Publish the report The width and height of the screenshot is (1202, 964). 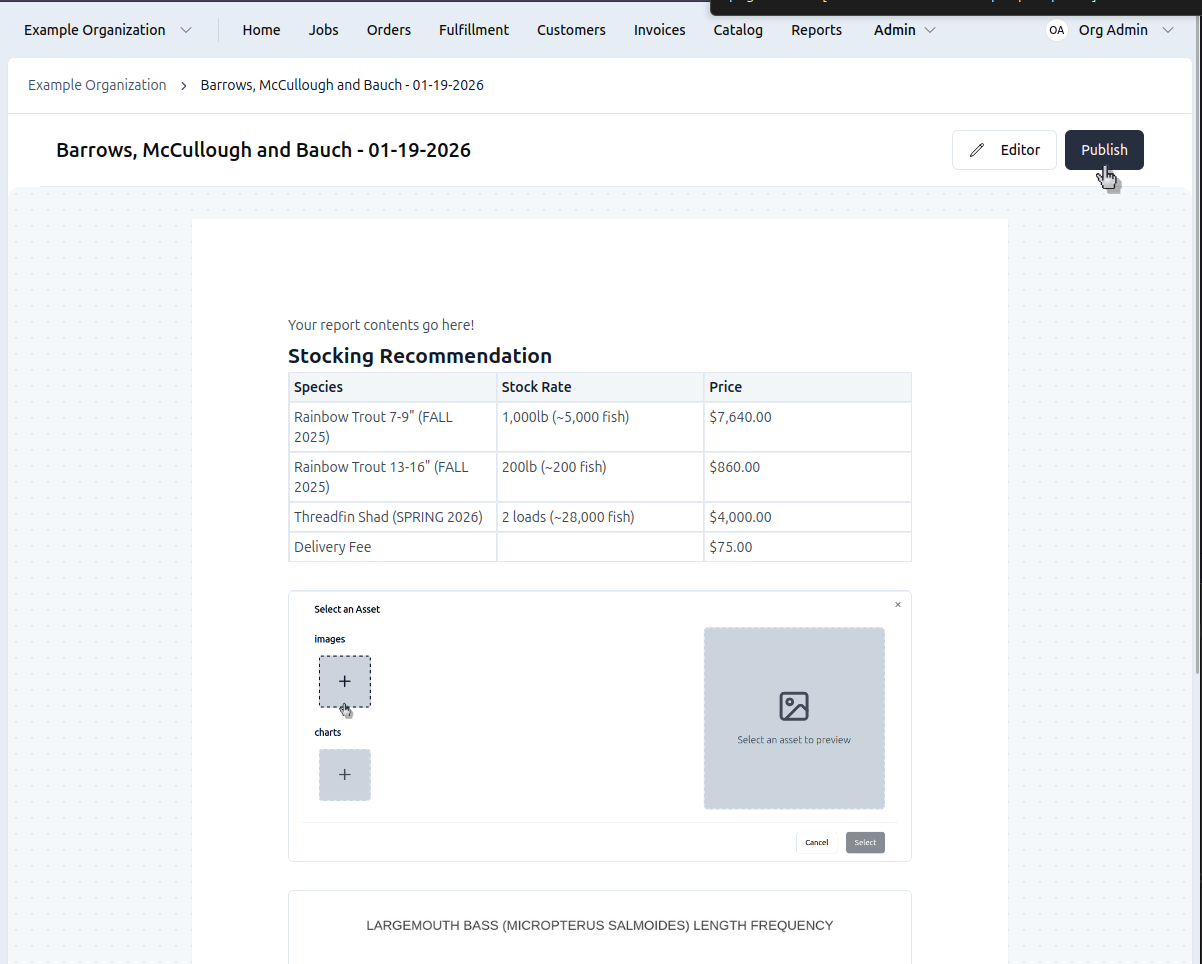[x=1104, y=150]
